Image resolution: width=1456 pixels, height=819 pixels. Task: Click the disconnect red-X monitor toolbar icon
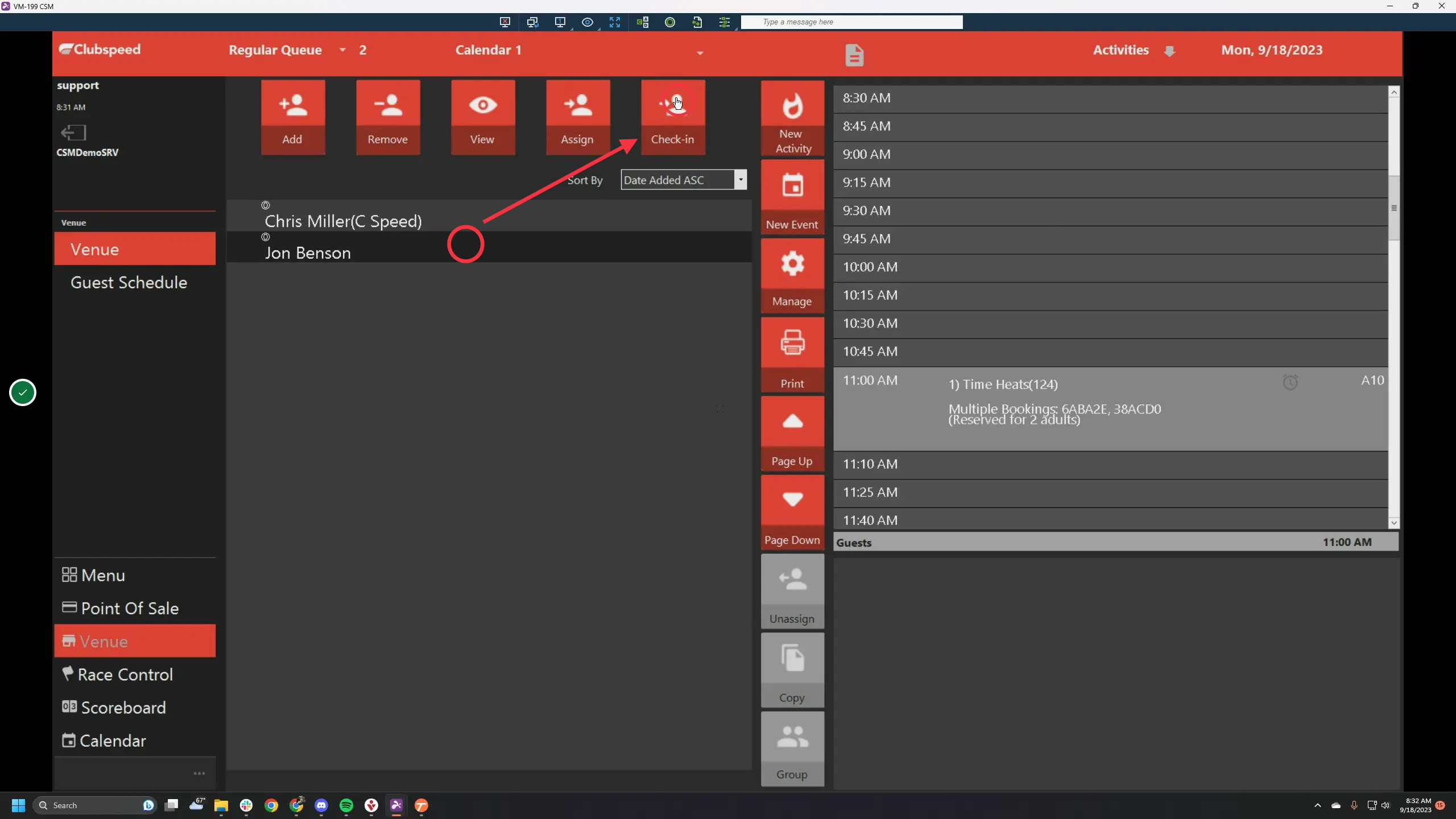(x=504, y=22)
